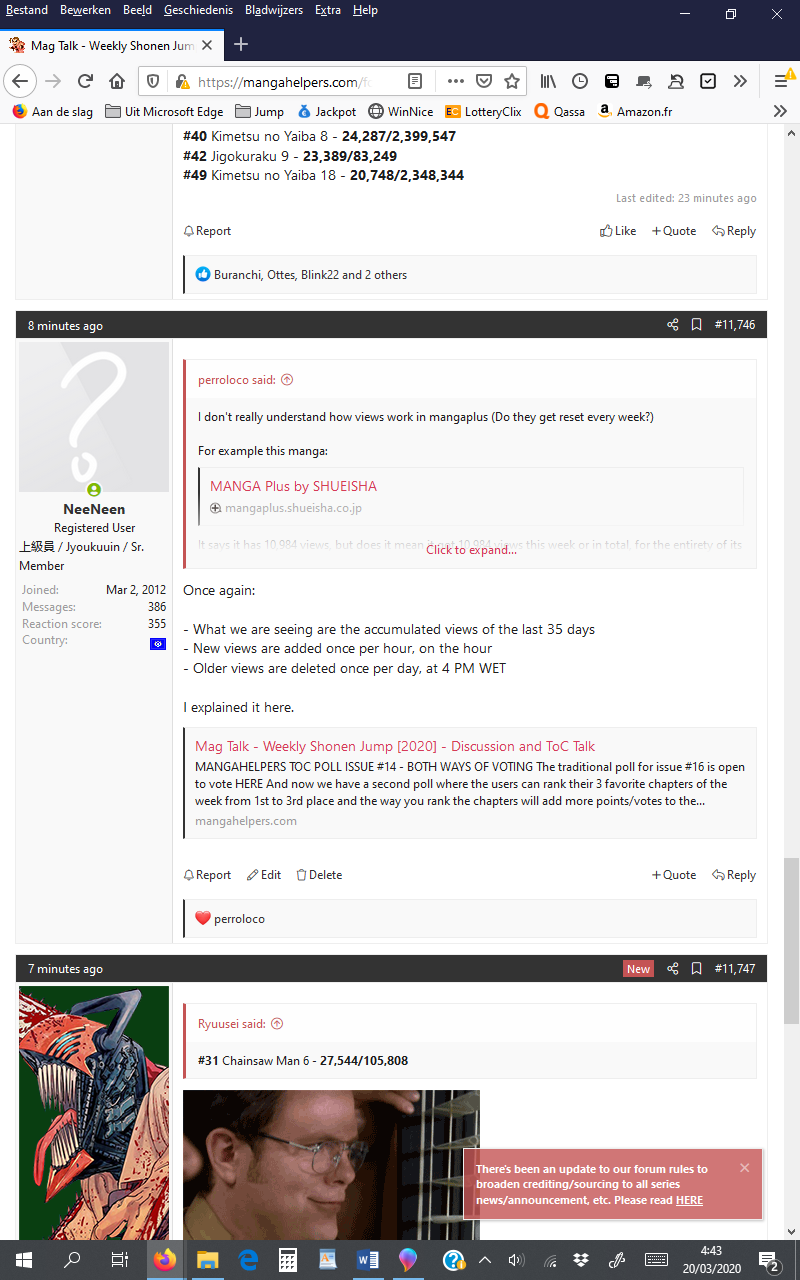
Task: Open history clock icon in toolbar
Action: point(580,81)
